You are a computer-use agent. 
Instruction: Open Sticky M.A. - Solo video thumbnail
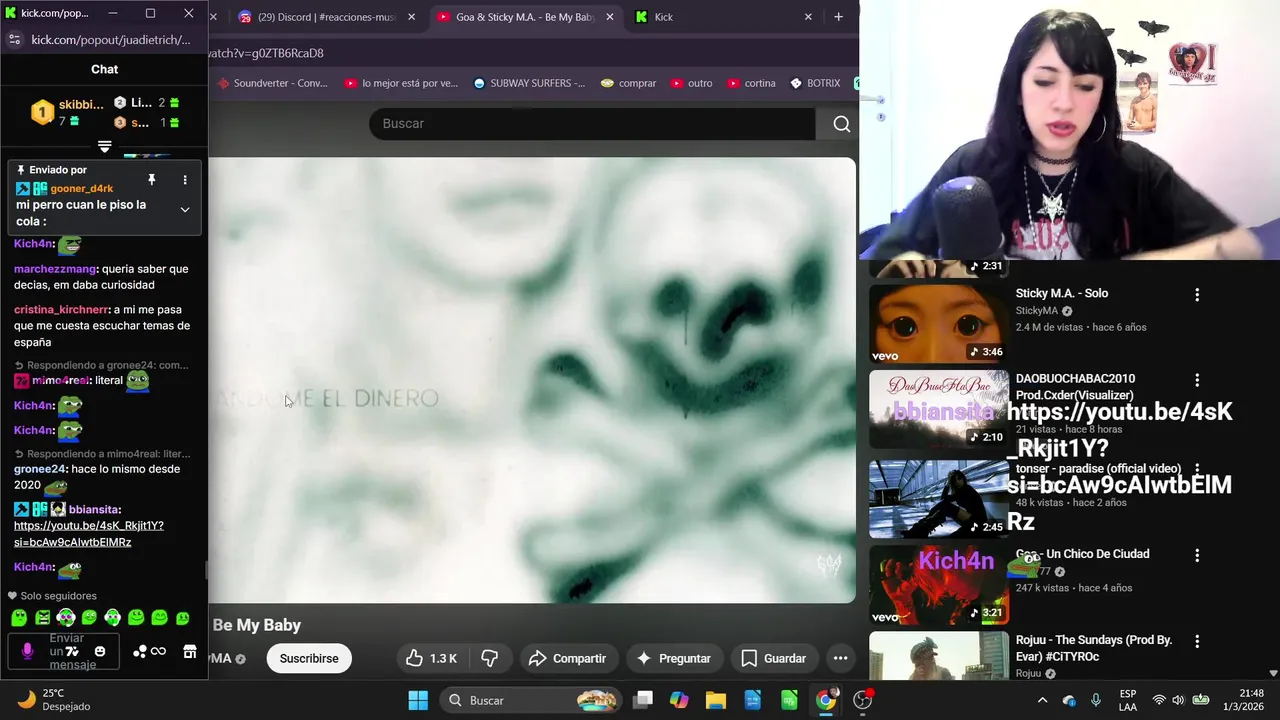point(938,324)
